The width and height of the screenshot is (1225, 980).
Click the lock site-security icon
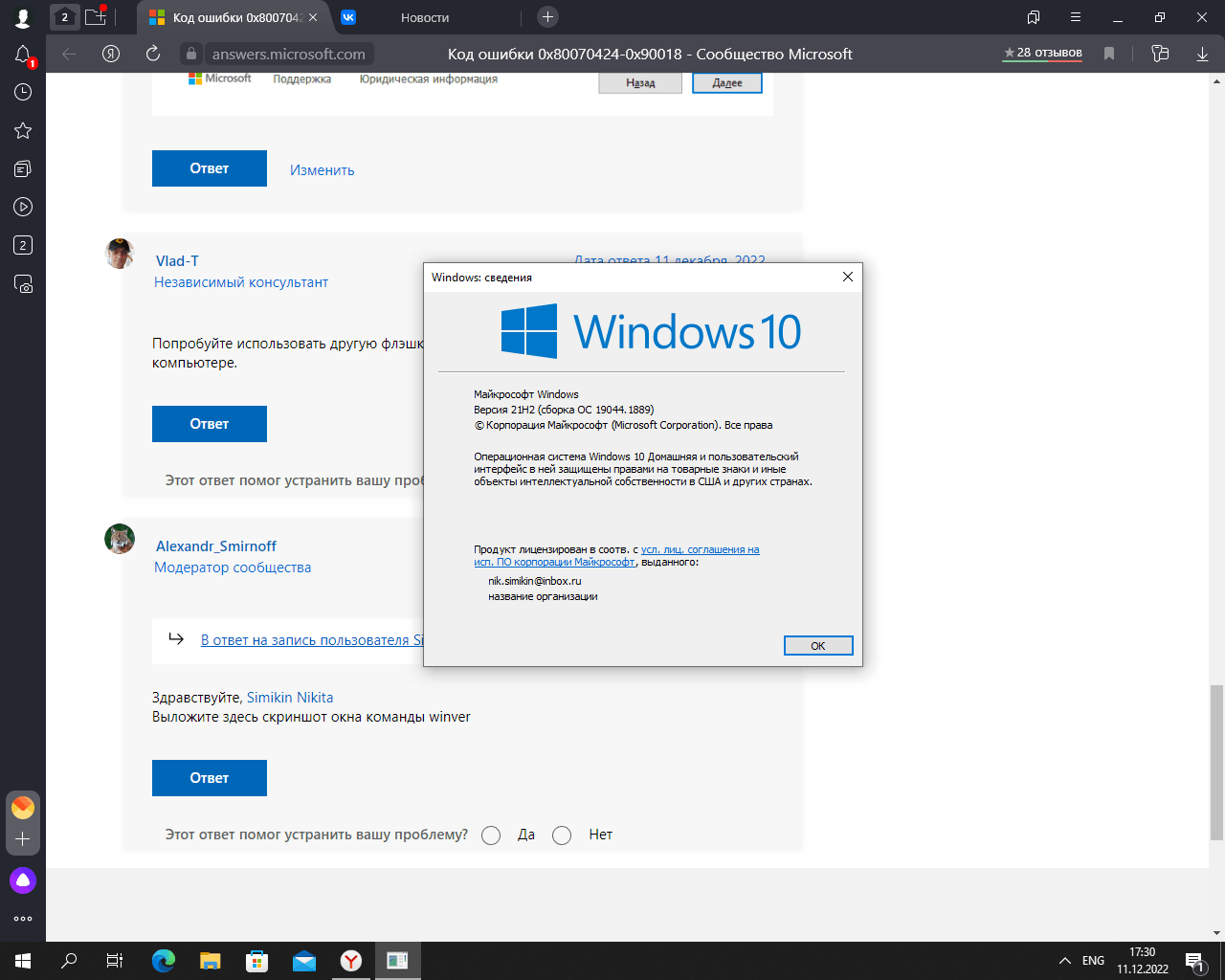point(191,55)
